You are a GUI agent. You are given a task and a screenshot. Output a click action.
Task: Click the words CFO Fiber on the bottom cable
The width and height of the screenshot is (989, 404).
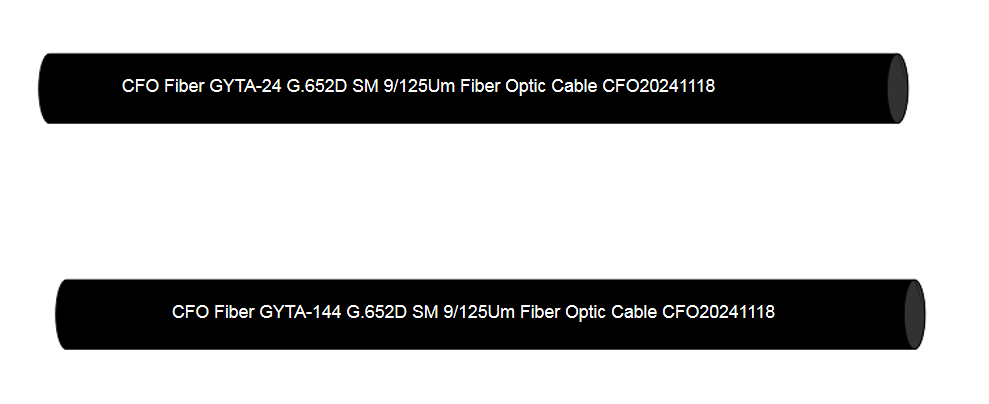click(213, 312)
